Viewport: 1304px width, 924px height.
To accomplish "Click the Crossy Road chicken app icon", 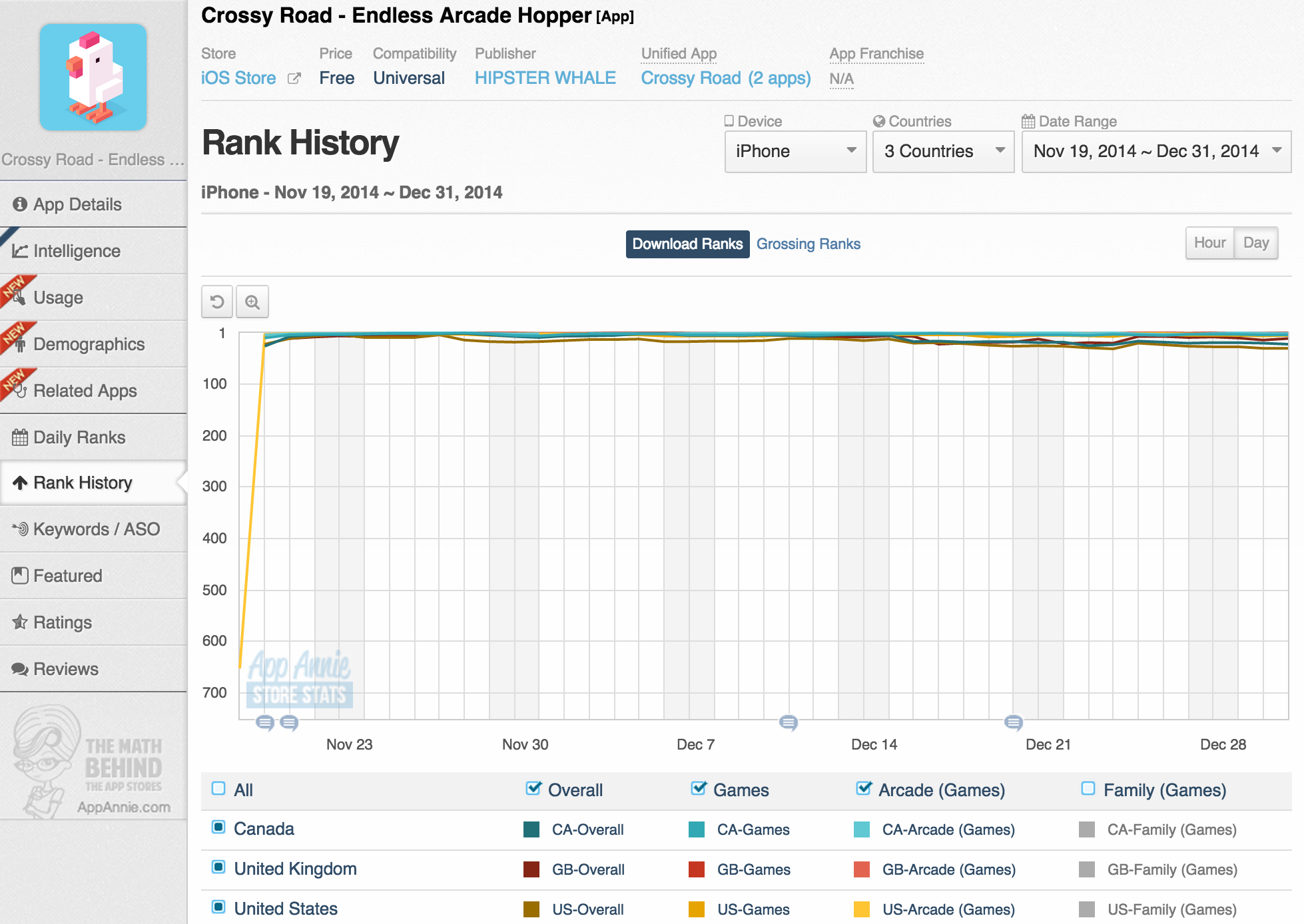I will [93, 77].
